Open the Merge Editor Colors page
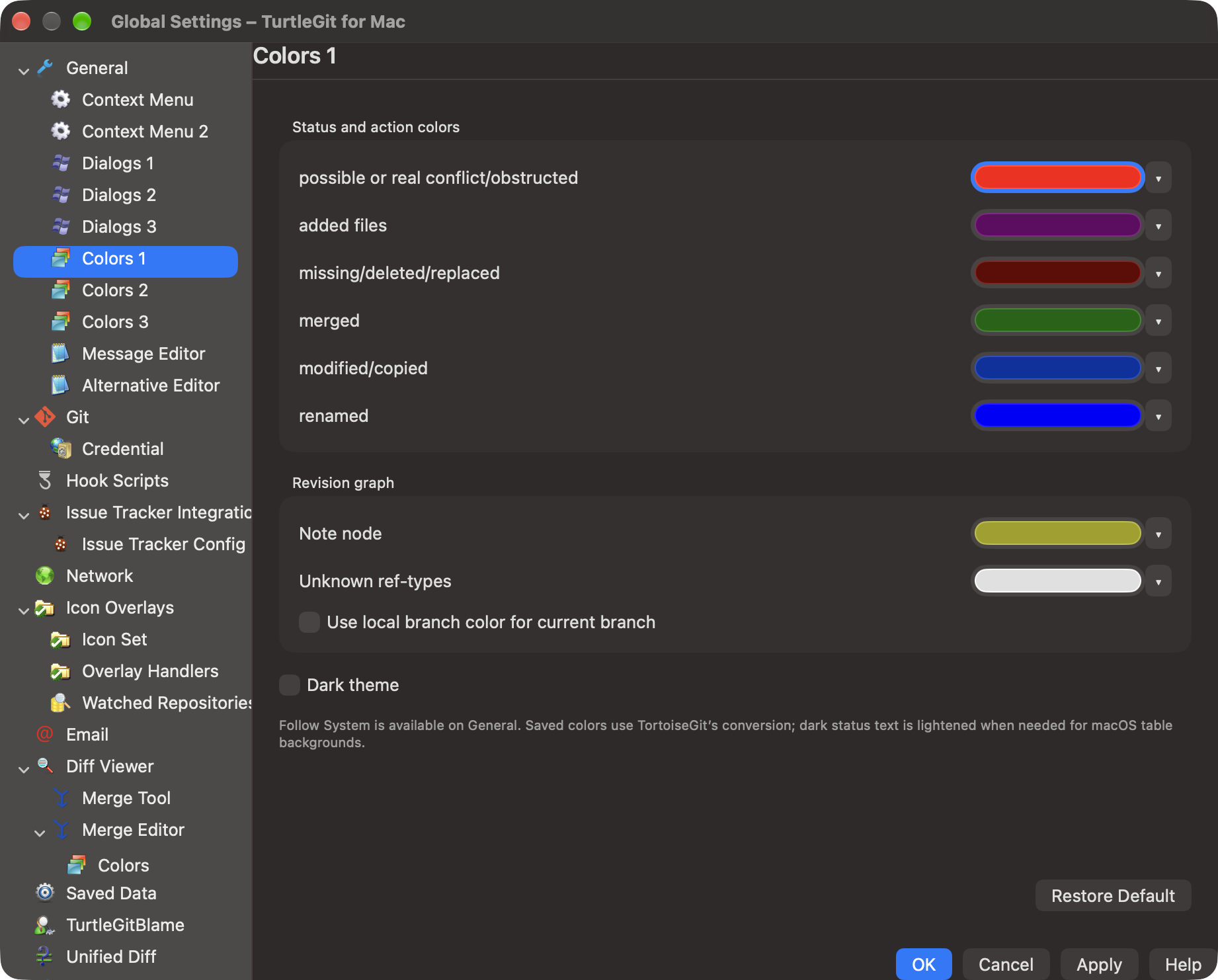 [123, 865]
